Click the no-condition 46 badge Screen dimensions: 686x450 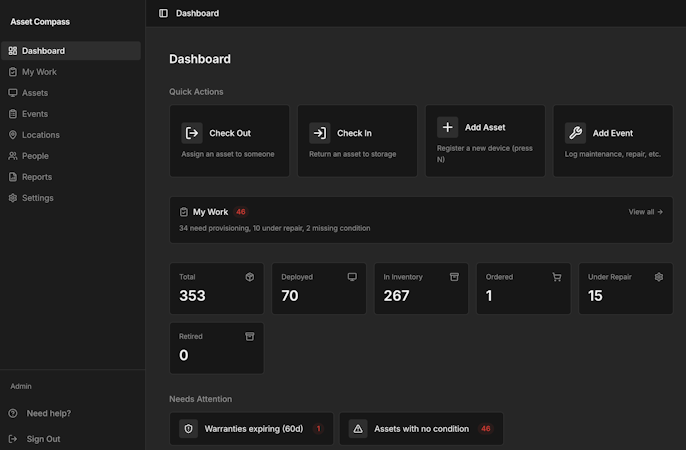(486, 429)
